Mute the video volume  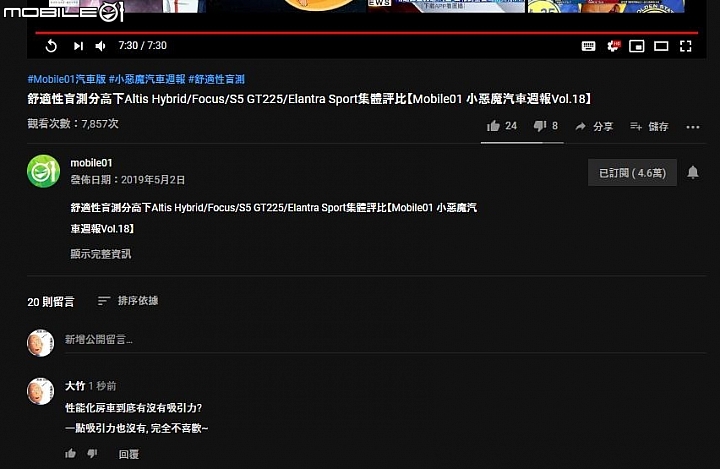coord(100,46)
